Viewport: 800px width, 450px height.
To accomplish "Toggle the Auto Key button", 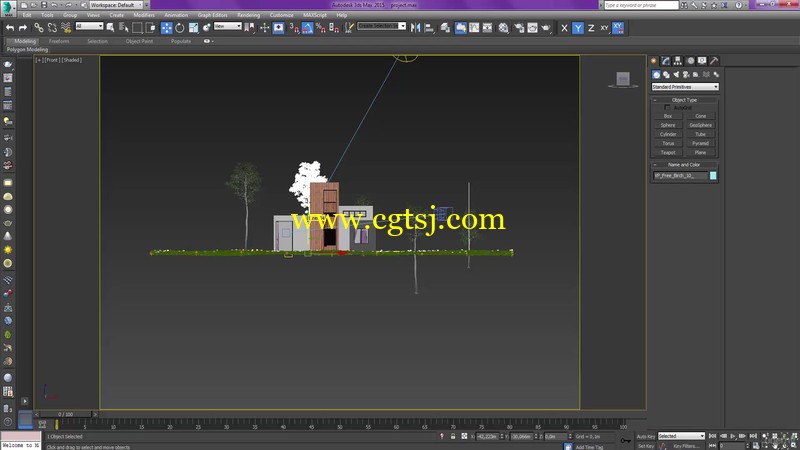I will pyautogui.click(x=646, y=436).
